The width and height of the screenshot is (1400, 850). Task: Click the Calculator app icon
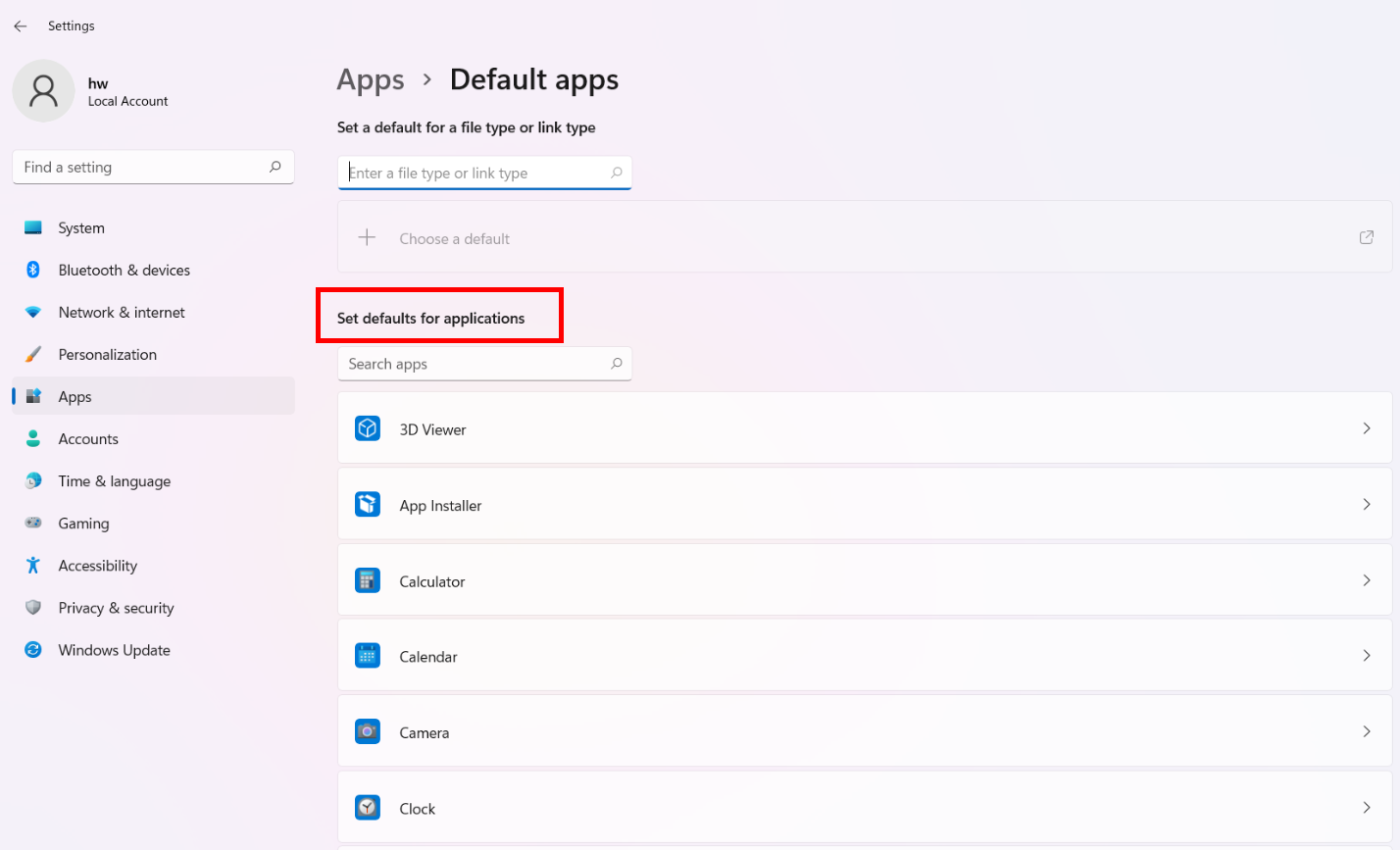point(368,580)
